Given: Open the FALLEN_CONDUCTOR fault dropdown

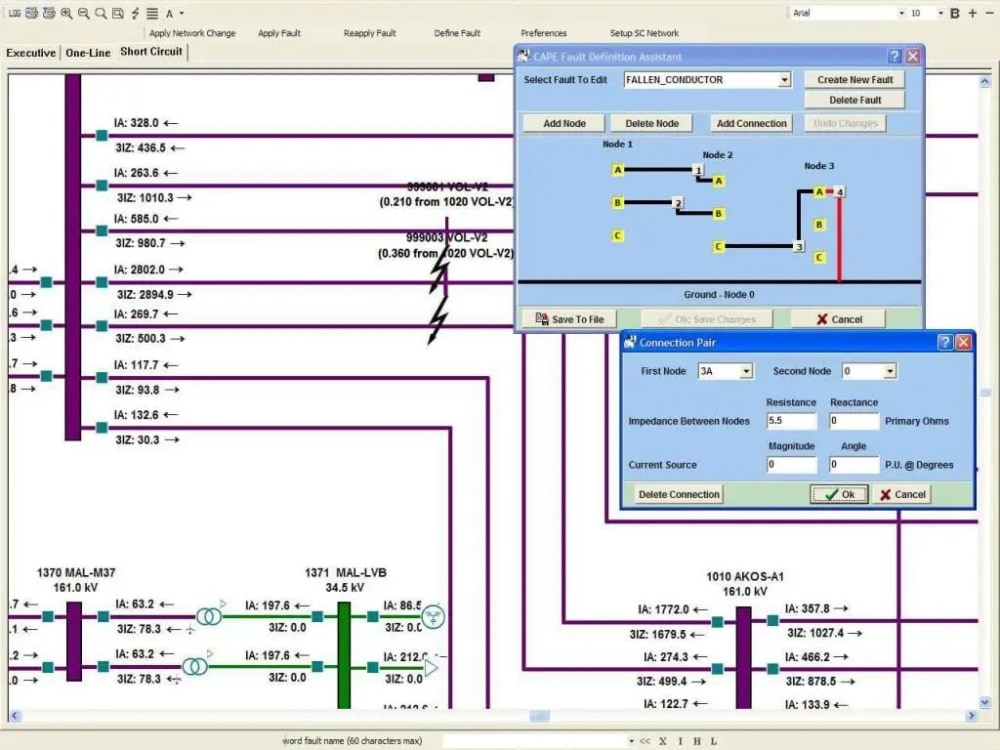Looking at the screenshot, I should 784,80.
